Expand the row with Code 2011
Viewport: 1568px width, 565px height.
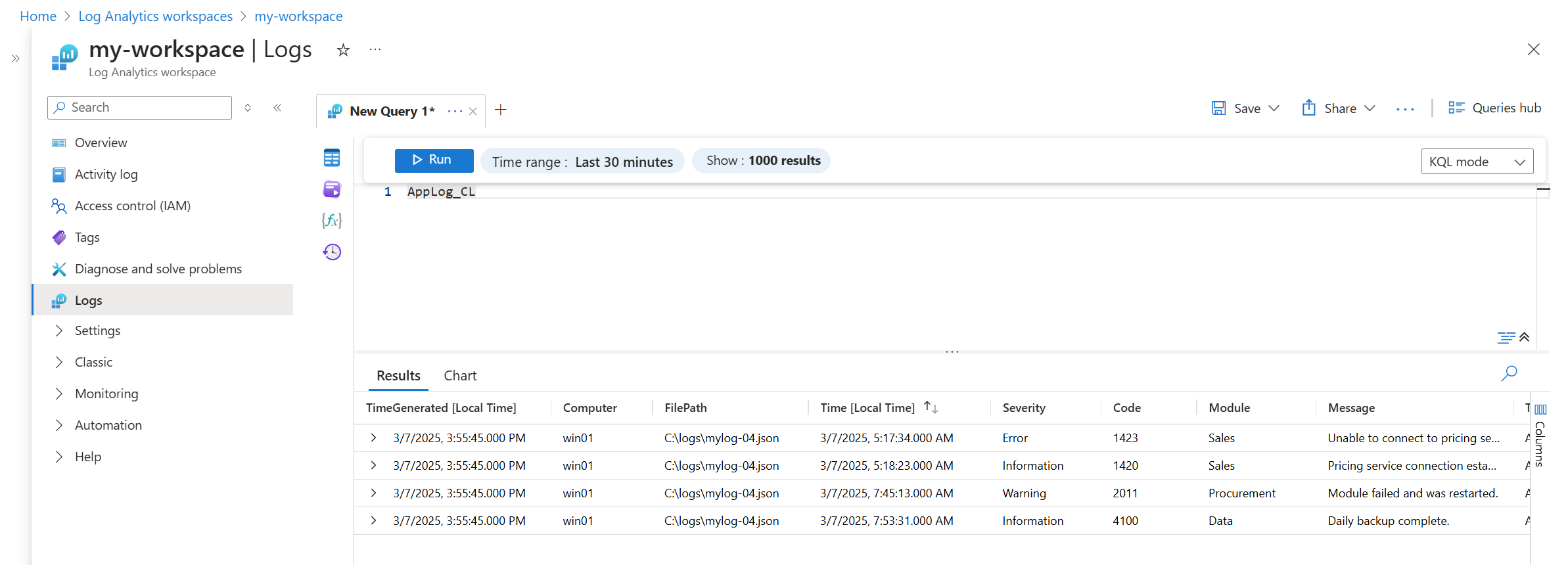point(373,493)
